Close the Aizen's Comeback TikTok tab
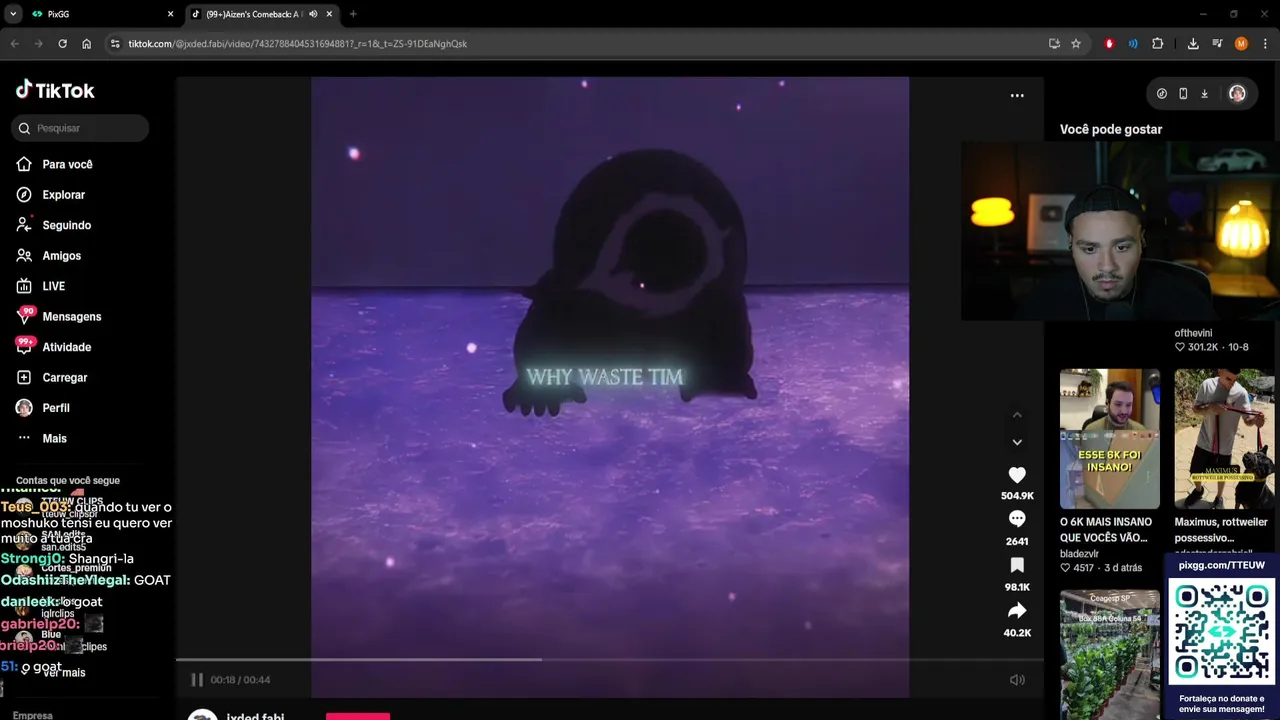Image resolution: width=1280 pixels, height=720 pixels. tap(330, 14)
